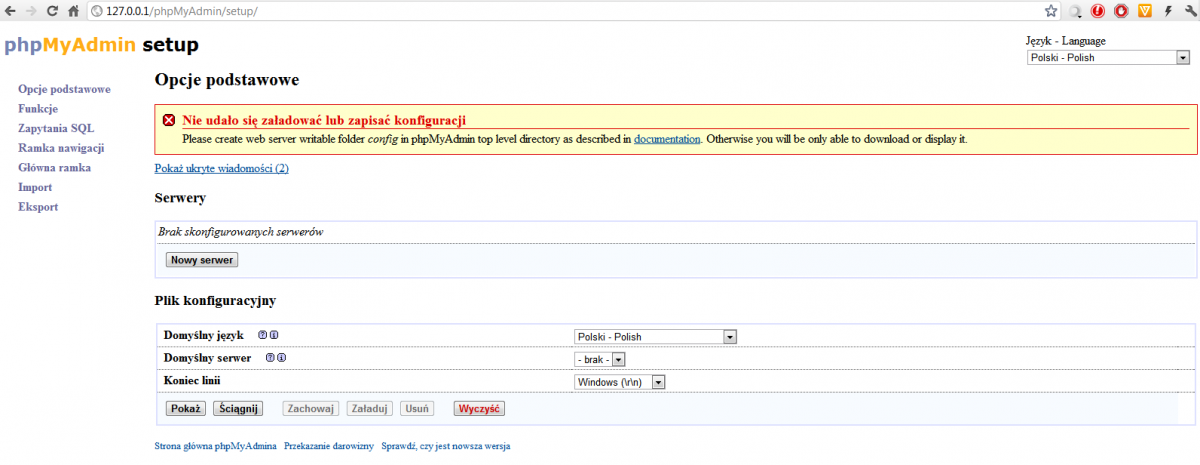The width and height of the screenshot is (1200, 465).
Task: Reload the page with the refresh icon
Action: coord(52,11)
